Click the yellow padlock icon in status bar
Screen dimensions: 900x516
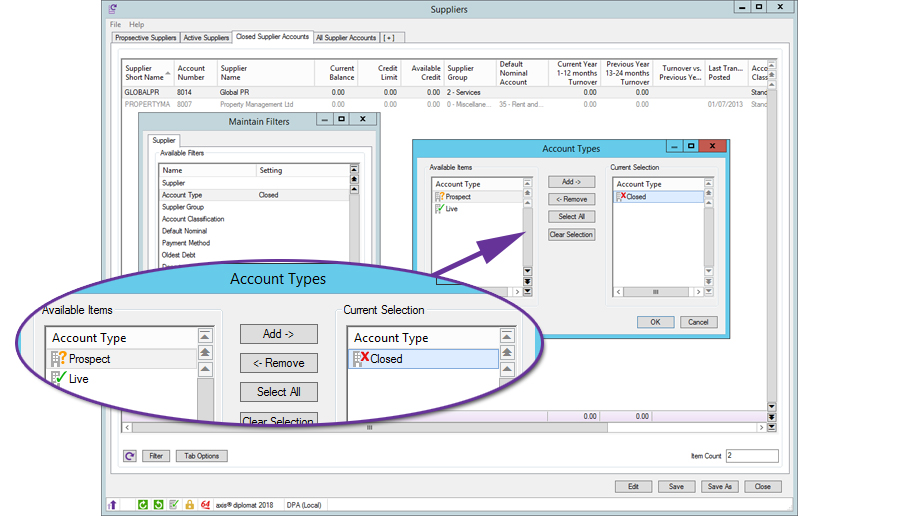coord(190,505)
